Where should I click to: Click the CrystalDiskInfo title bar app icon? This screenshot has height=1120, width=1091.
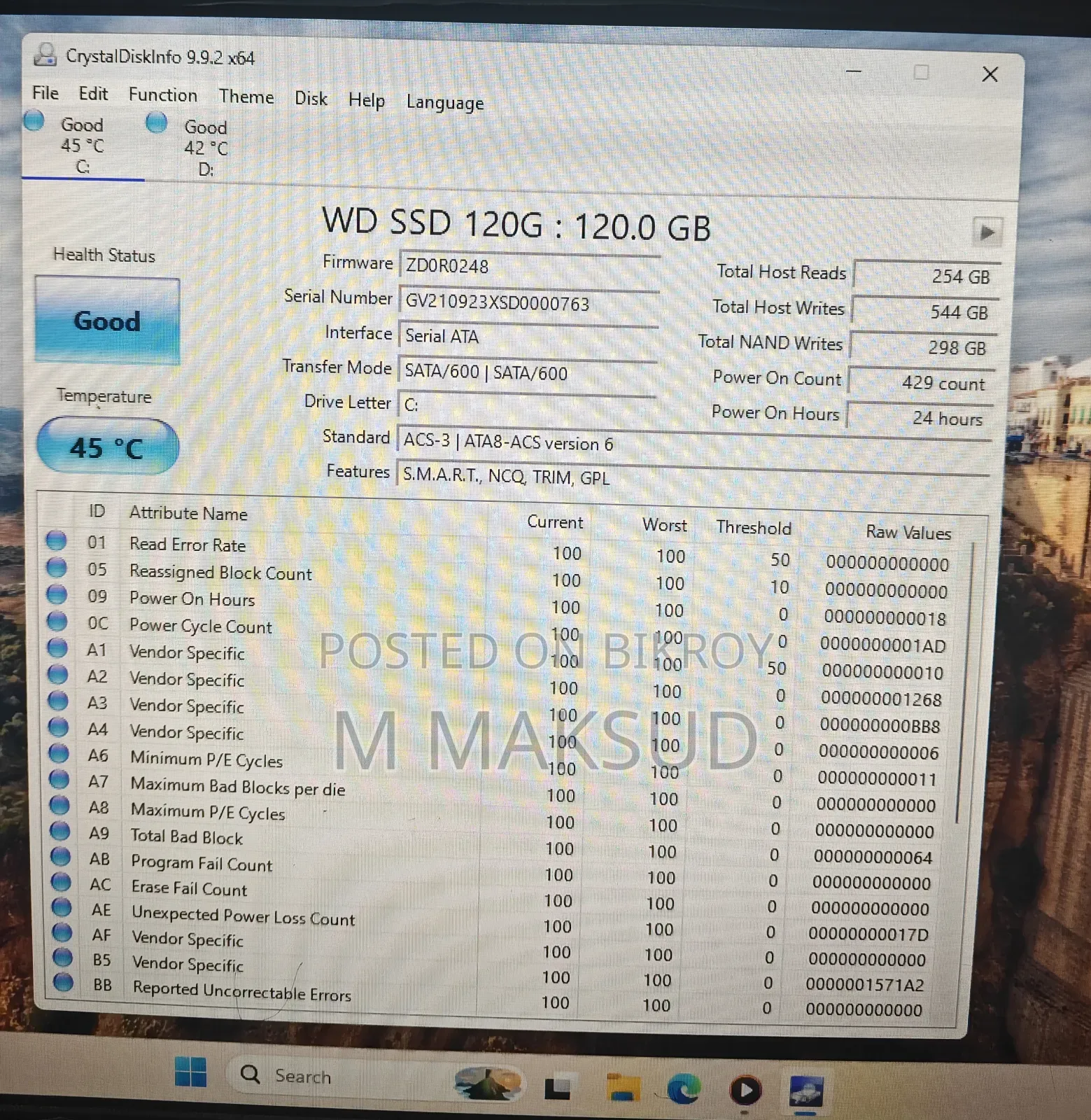(x=45, y=55)
